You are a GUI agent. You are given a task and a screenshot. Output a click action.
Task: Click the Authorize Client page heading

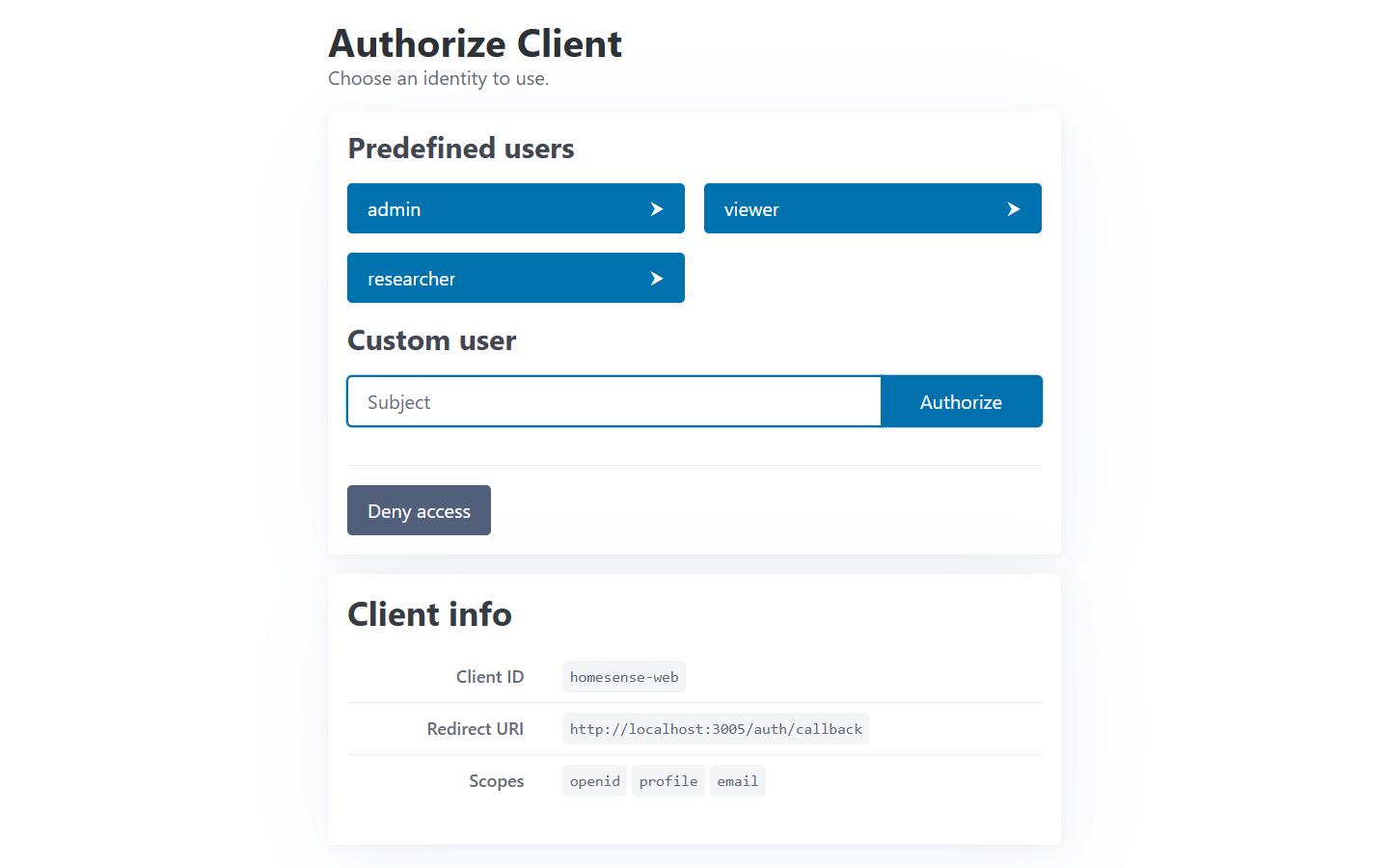point(476,43)
